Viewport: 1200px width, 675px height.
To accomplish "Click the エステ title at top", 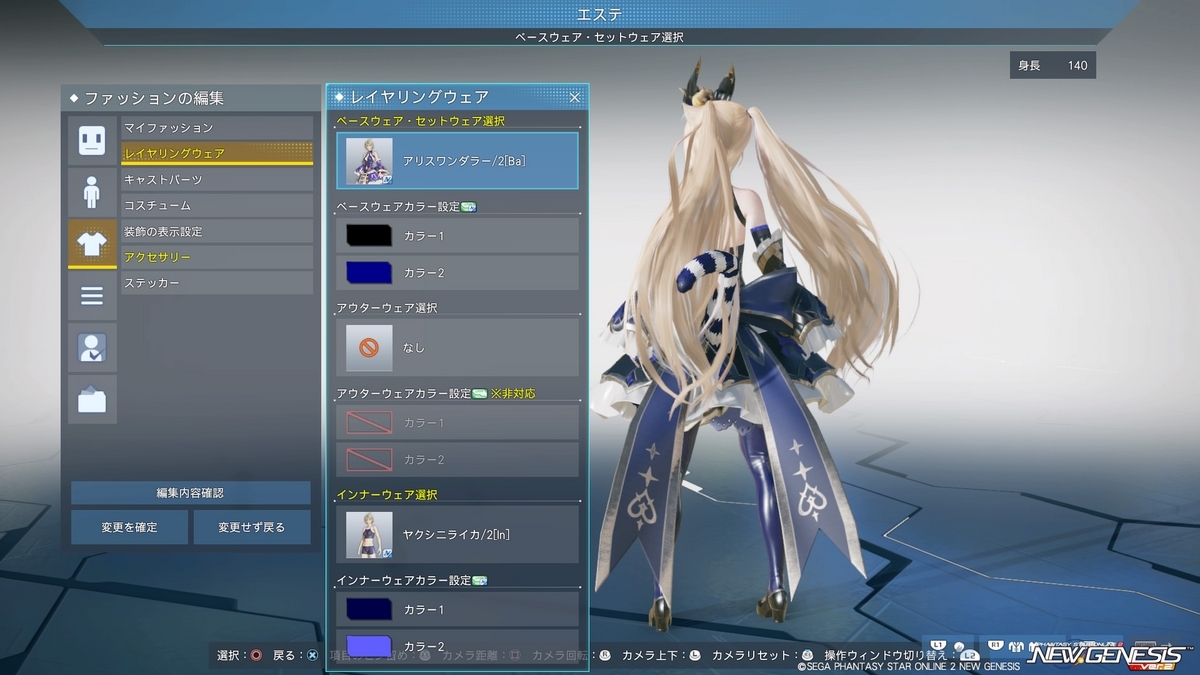I will click(x=600, y=13).
